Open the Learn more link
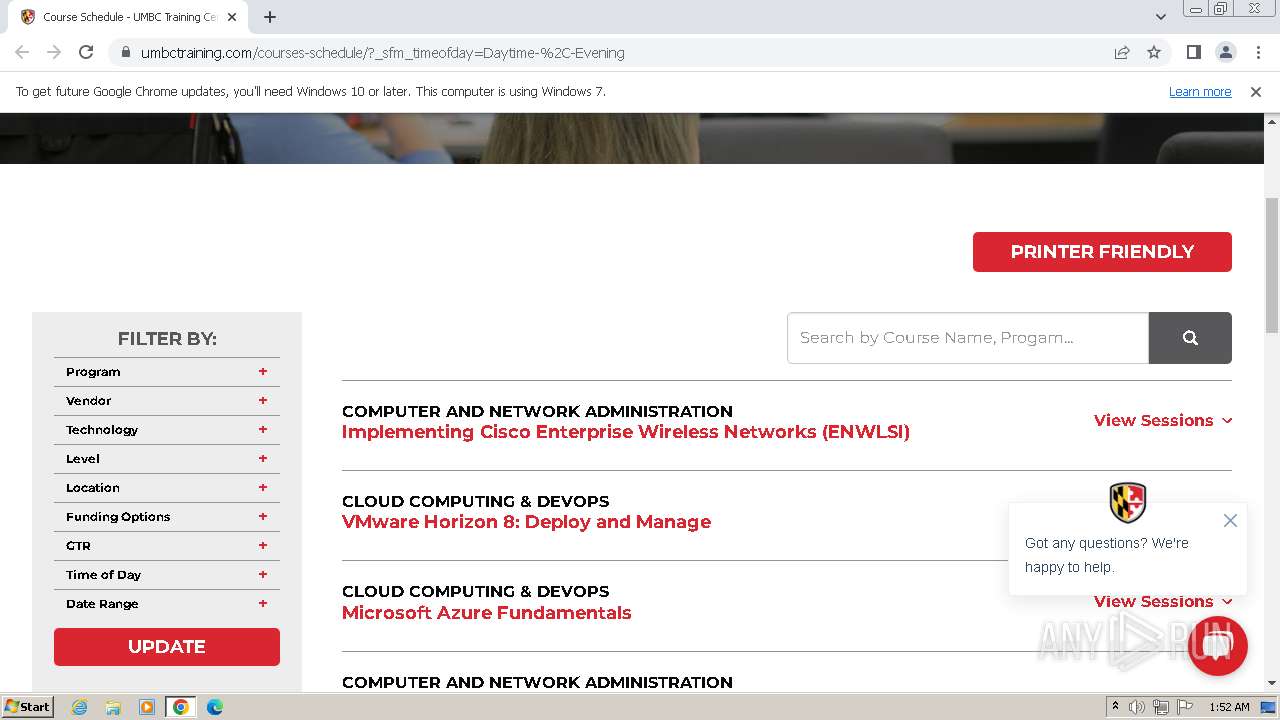 (x=1200, y=92)
